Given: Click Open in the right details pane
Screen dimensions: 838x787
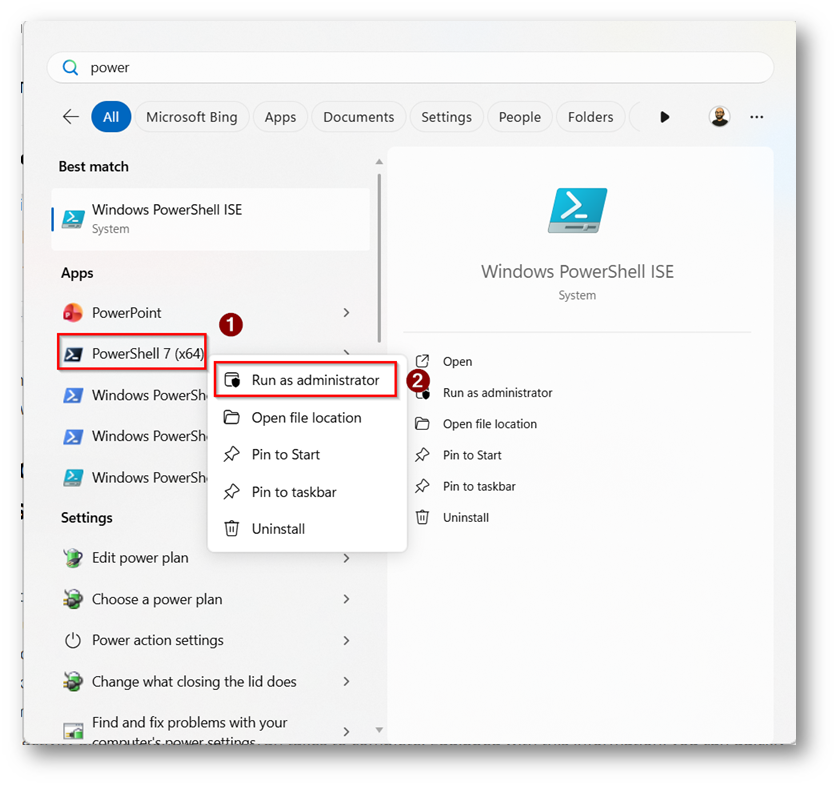Looking at the screenshot, I should [457, 362].
